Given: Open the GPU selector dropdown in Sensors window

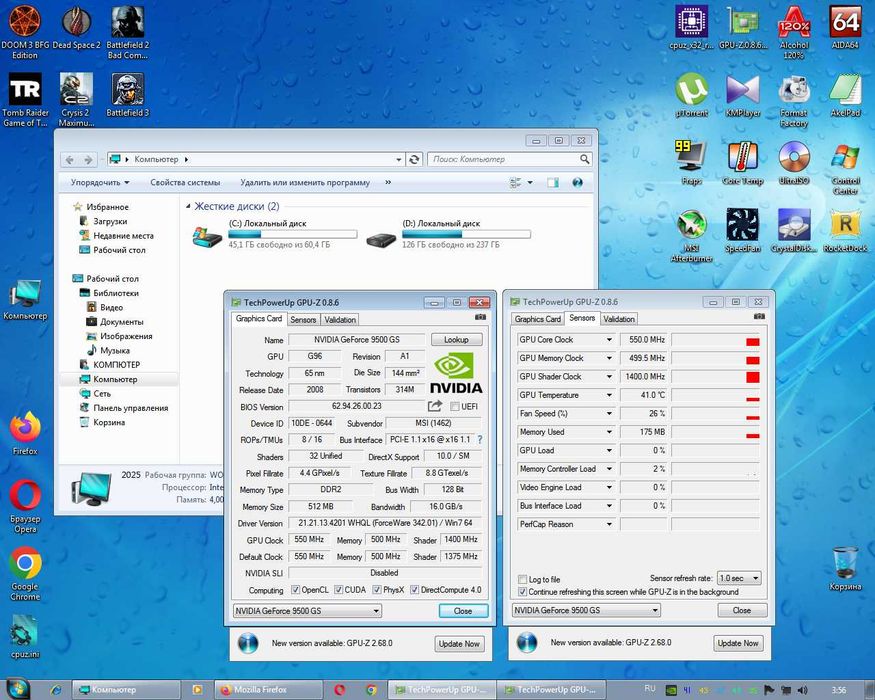Looking at the screenshot, I should pyautogui.click(x=586, y=610).
